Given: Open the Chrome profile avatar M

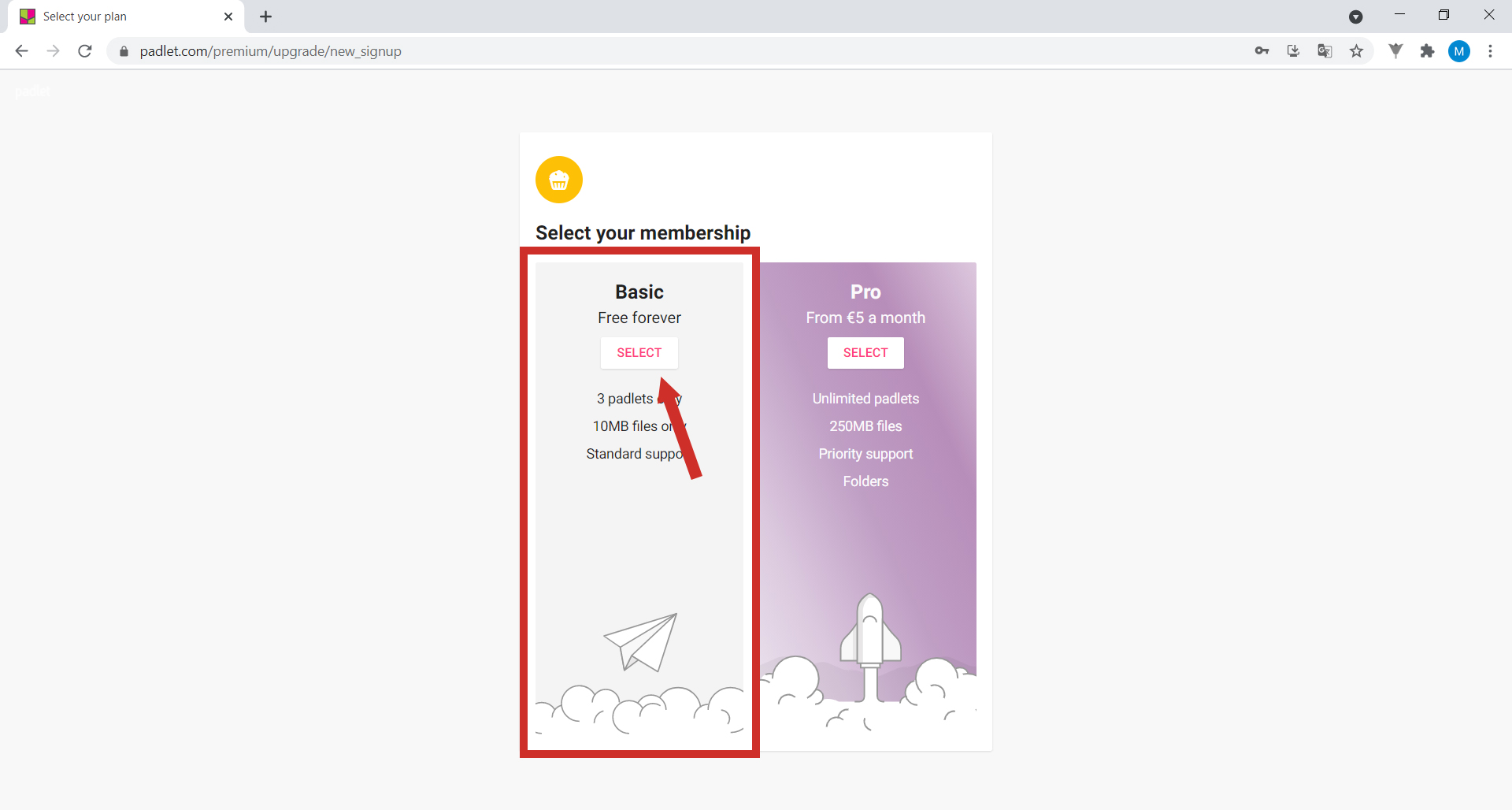Looking at the screenshot, I should coord(1459,51).
